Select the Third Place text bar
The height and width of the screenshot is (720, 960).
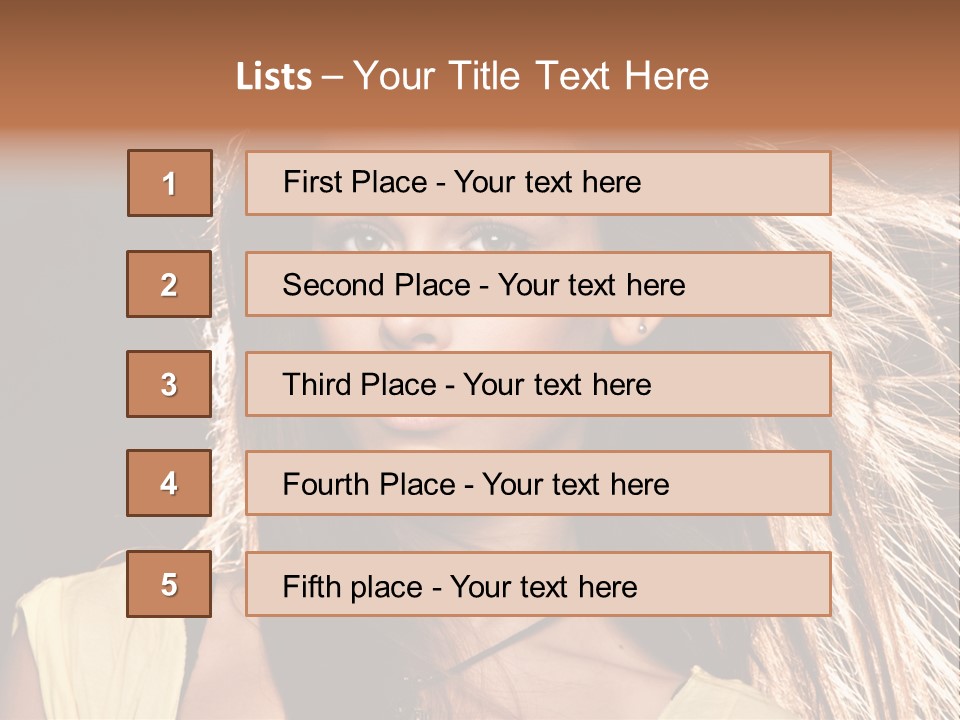click(538, 384)
